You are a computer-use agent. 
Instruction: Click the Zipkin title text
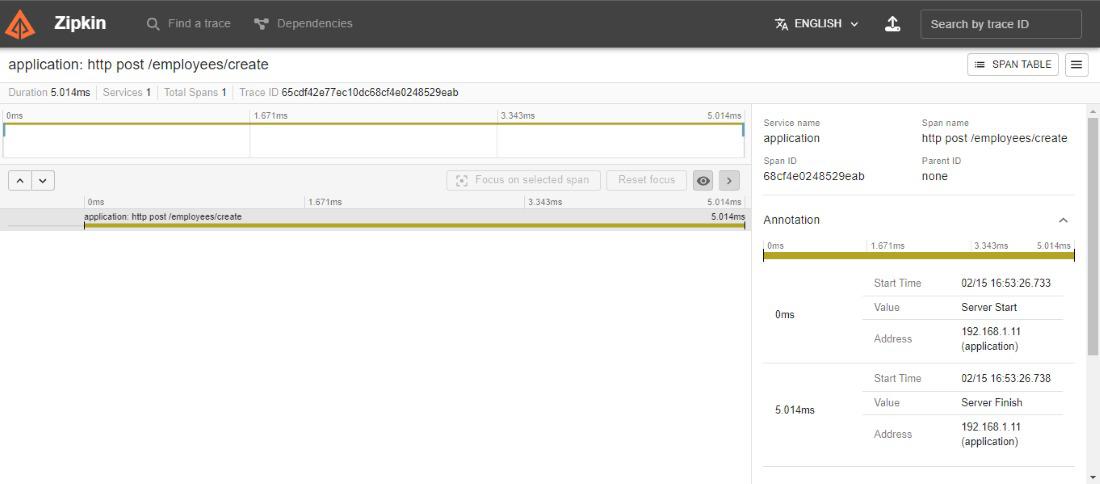[80, 23]
